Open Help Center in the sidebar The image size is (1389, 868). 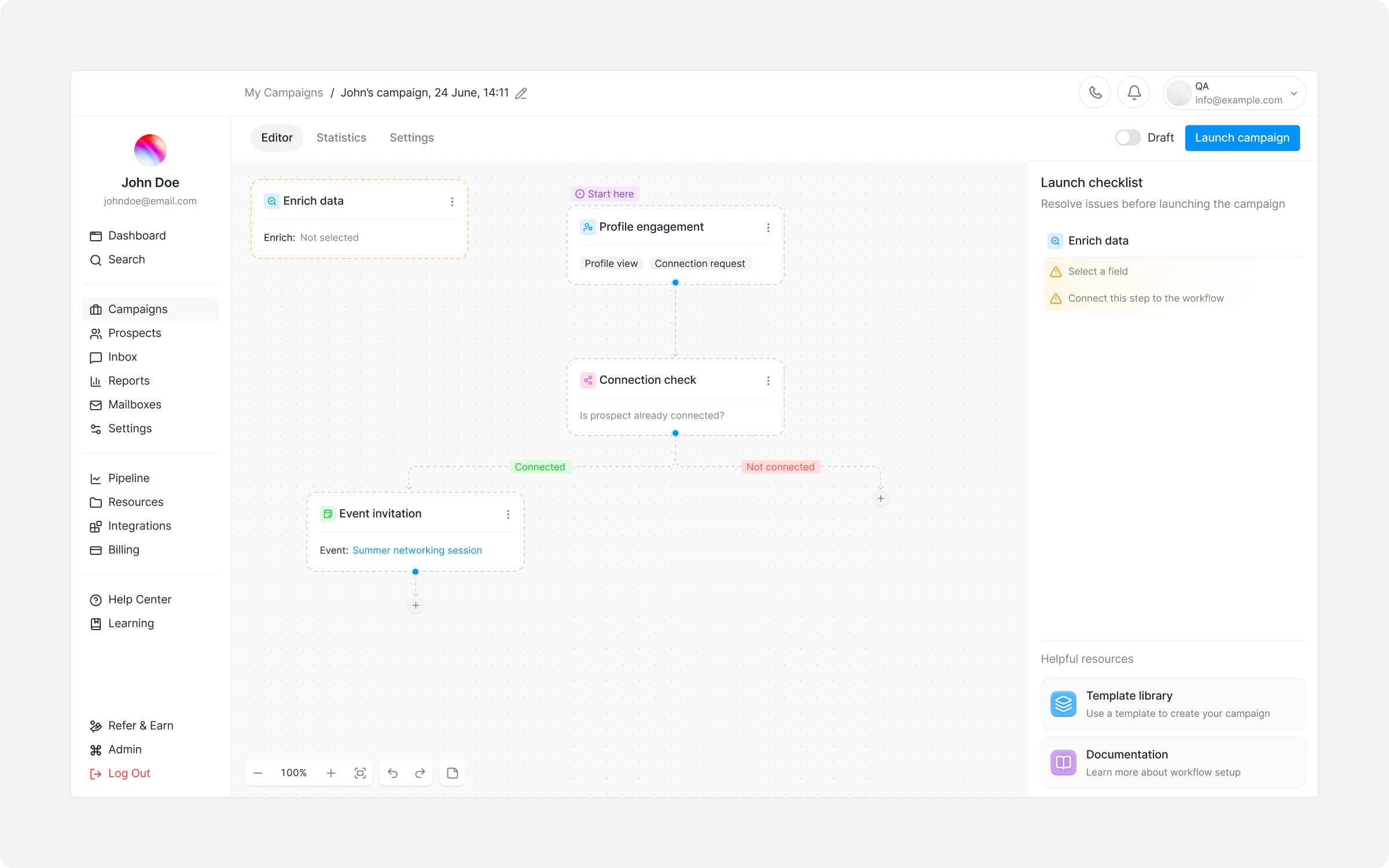(x=150, y=599)
